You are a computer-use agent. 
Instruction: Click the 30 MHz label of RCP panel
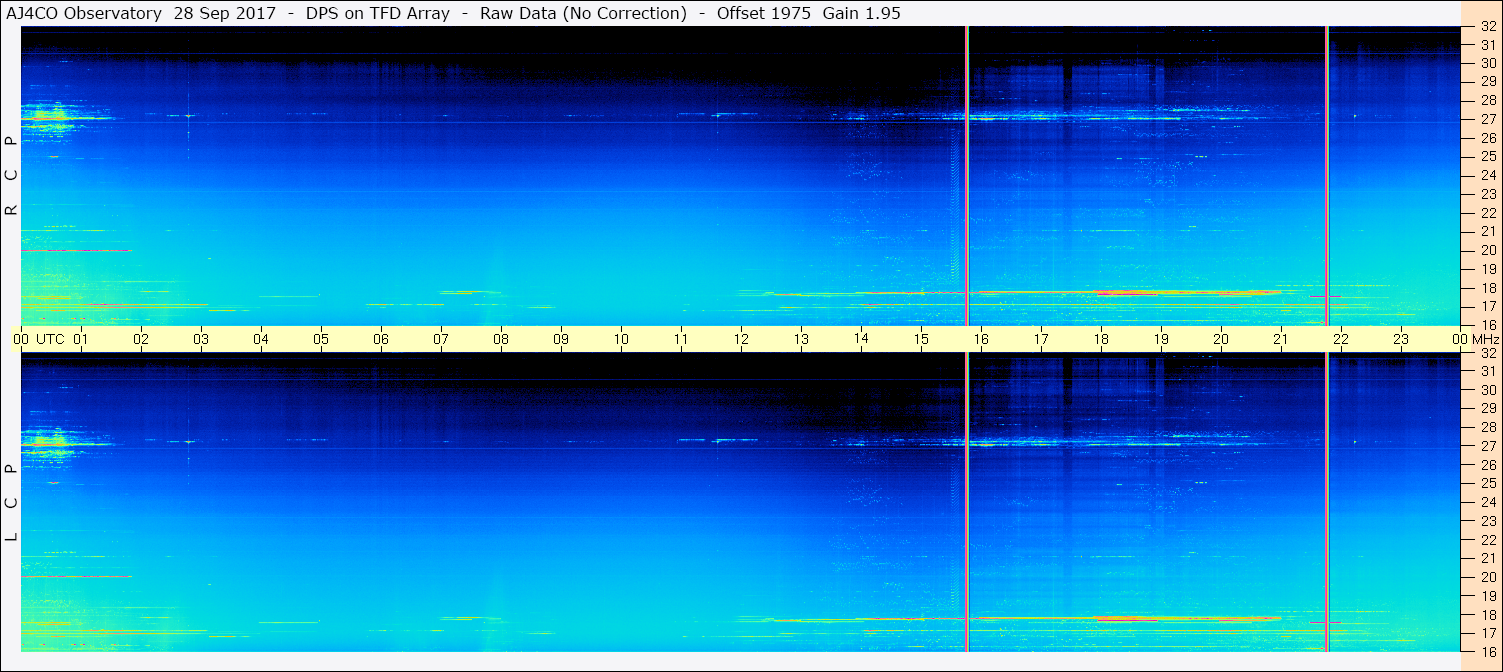(1488, 63)
